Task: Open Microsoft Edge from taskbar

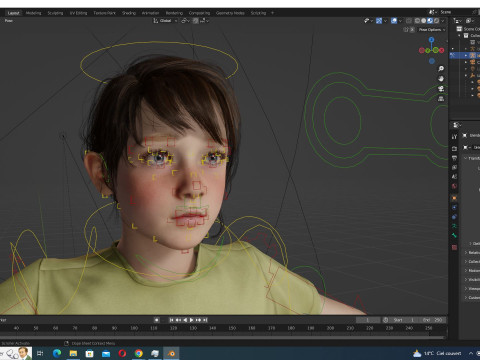Action: 57,353
